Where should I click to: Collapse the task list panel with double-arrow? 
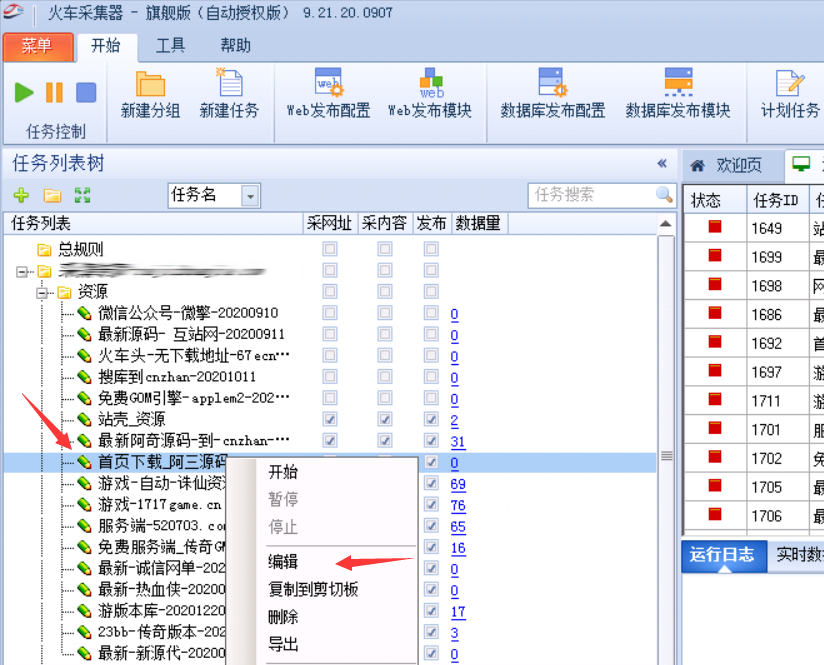click(x=661, y=164)
